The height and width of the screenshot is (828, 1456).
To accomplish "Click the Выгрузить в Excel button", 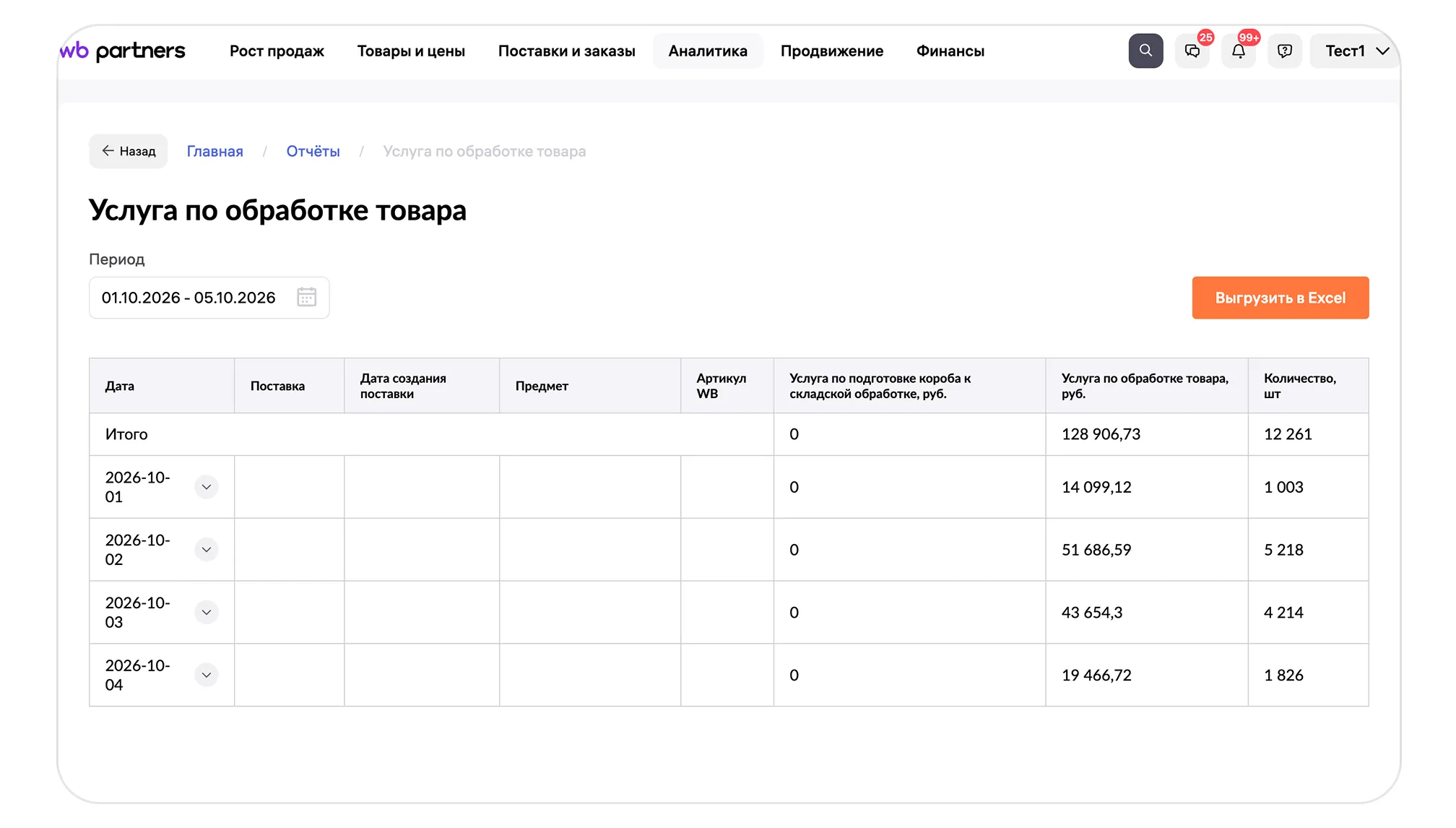I will coord(1280,298).
